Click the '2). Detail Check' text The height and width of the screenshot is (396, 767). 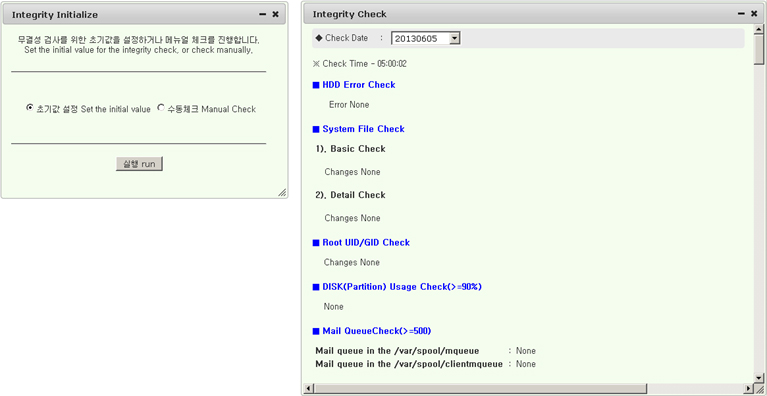point(351,195)
